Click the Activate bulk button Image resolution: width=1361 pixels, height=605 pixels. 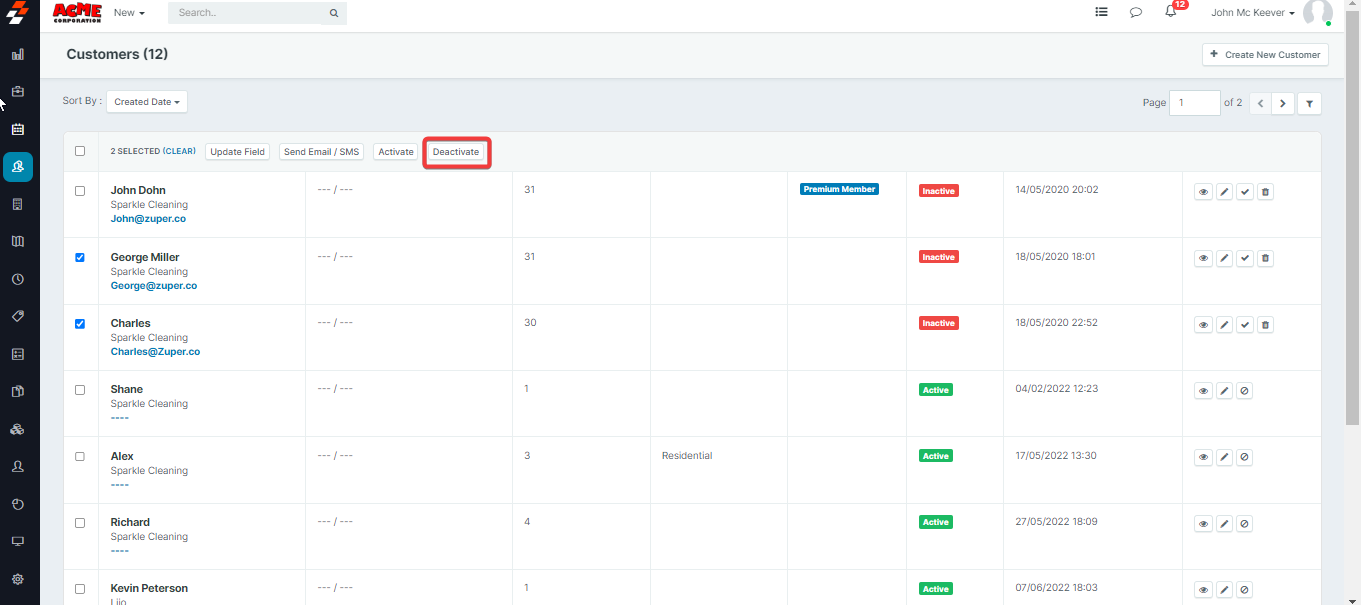coord(396,152)
